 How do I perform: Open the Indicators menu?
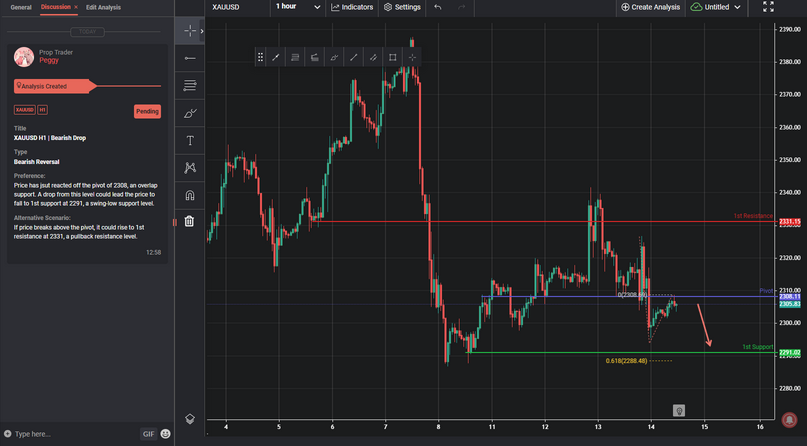(352, 7)
